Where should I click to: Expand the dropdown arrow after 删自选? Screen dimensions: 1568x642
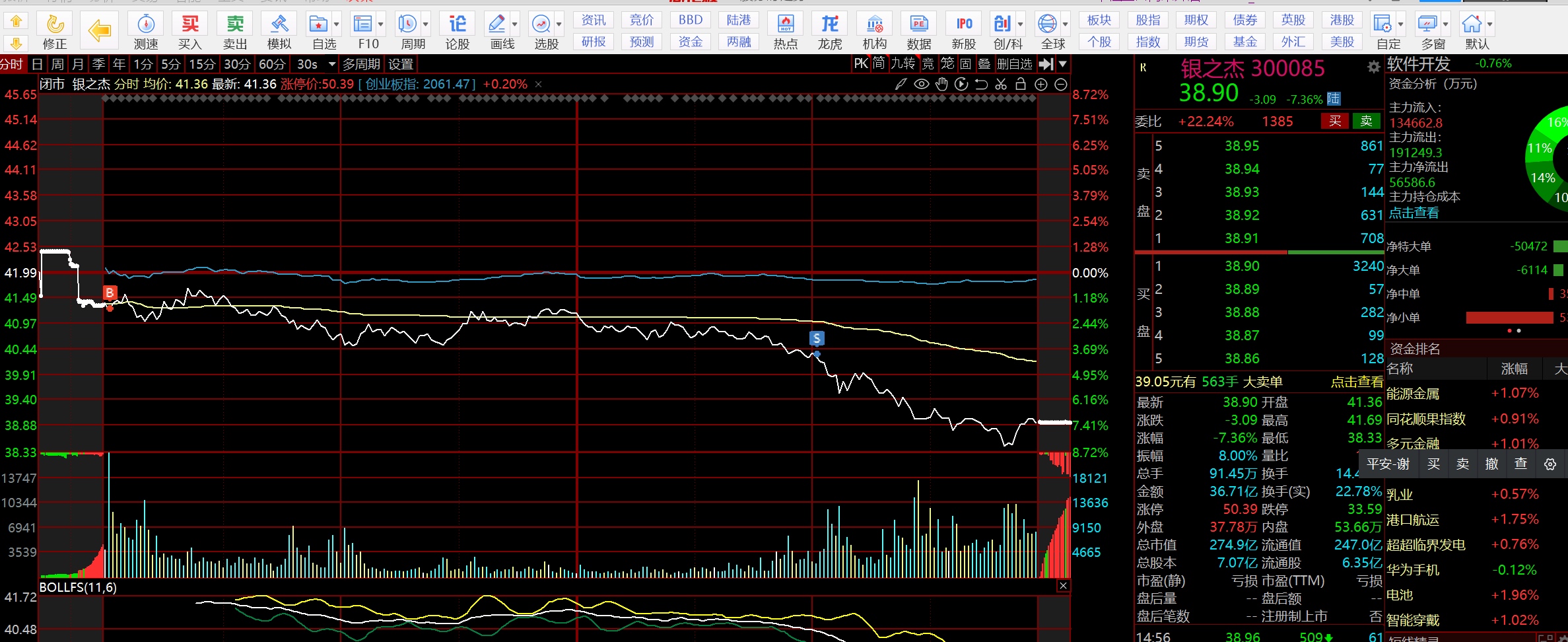click(1062, 64)
